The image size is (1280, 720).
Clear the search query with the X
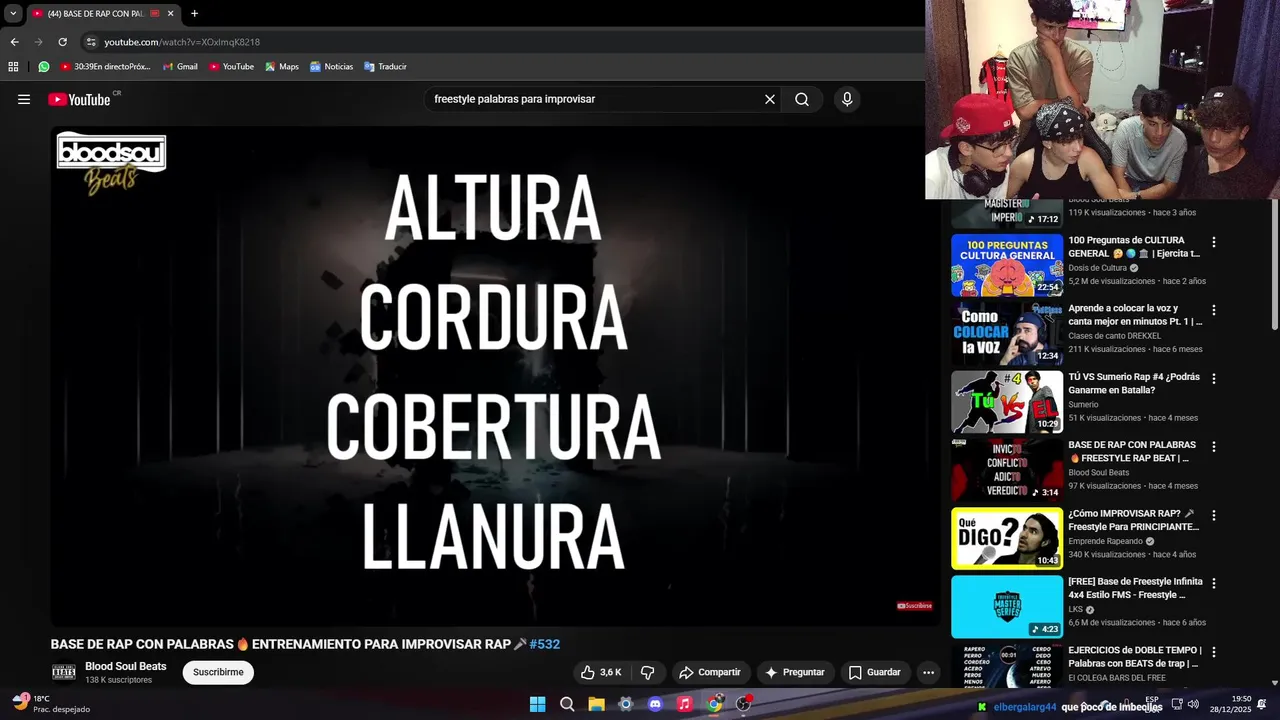pyautogui.click(x=770, y=99)
